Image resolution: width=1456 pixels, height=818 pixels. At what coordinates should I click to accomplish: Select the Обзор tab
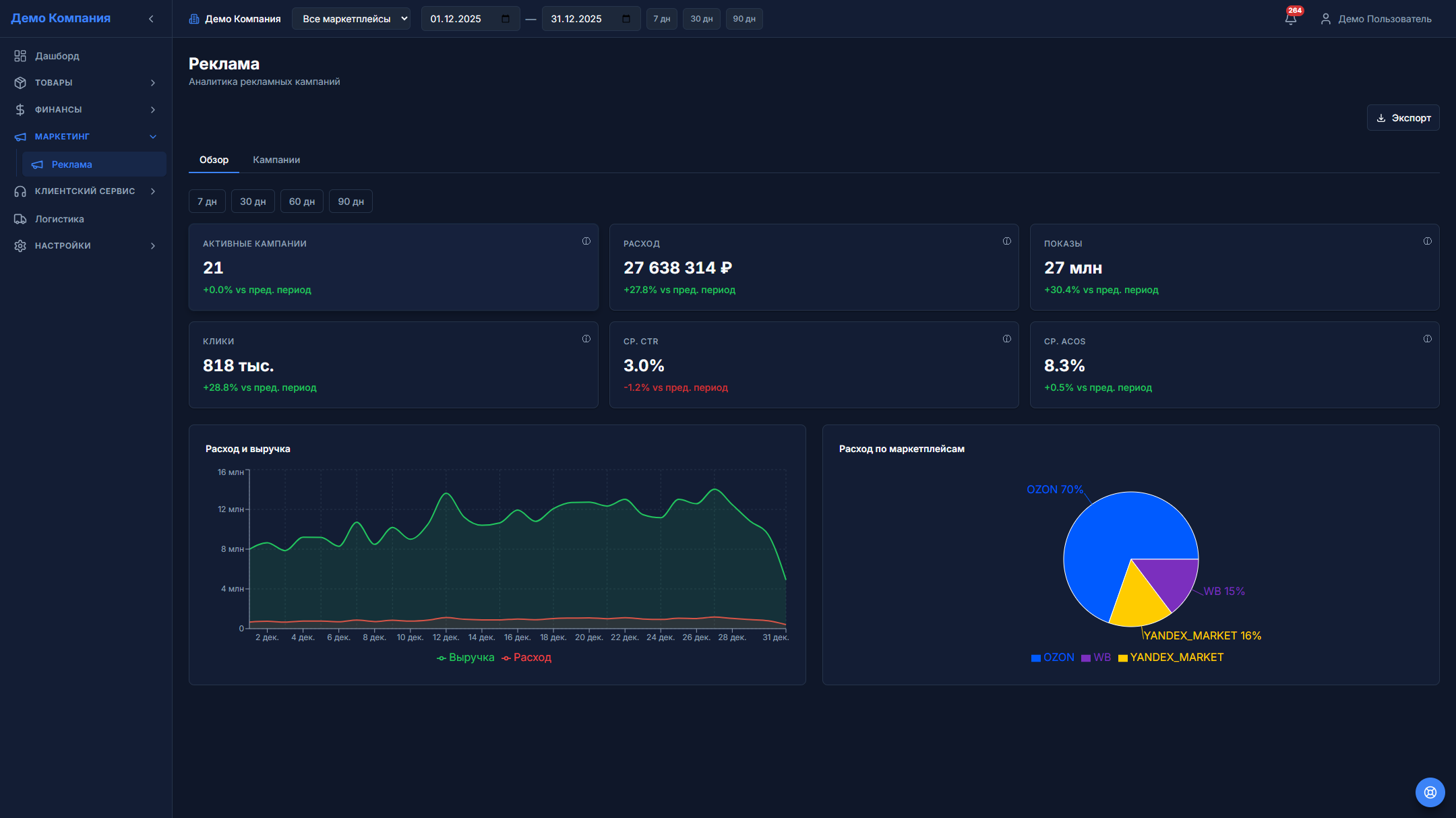click(214, 160)
